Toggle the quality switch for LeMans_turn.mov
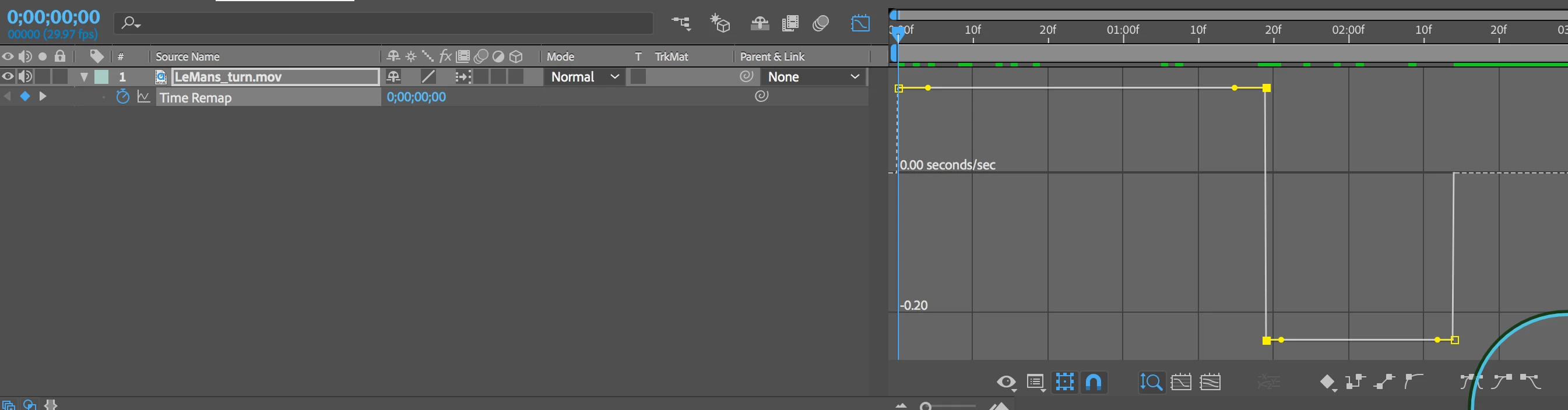The image size is (1568, 410). (x=428, y=77)
